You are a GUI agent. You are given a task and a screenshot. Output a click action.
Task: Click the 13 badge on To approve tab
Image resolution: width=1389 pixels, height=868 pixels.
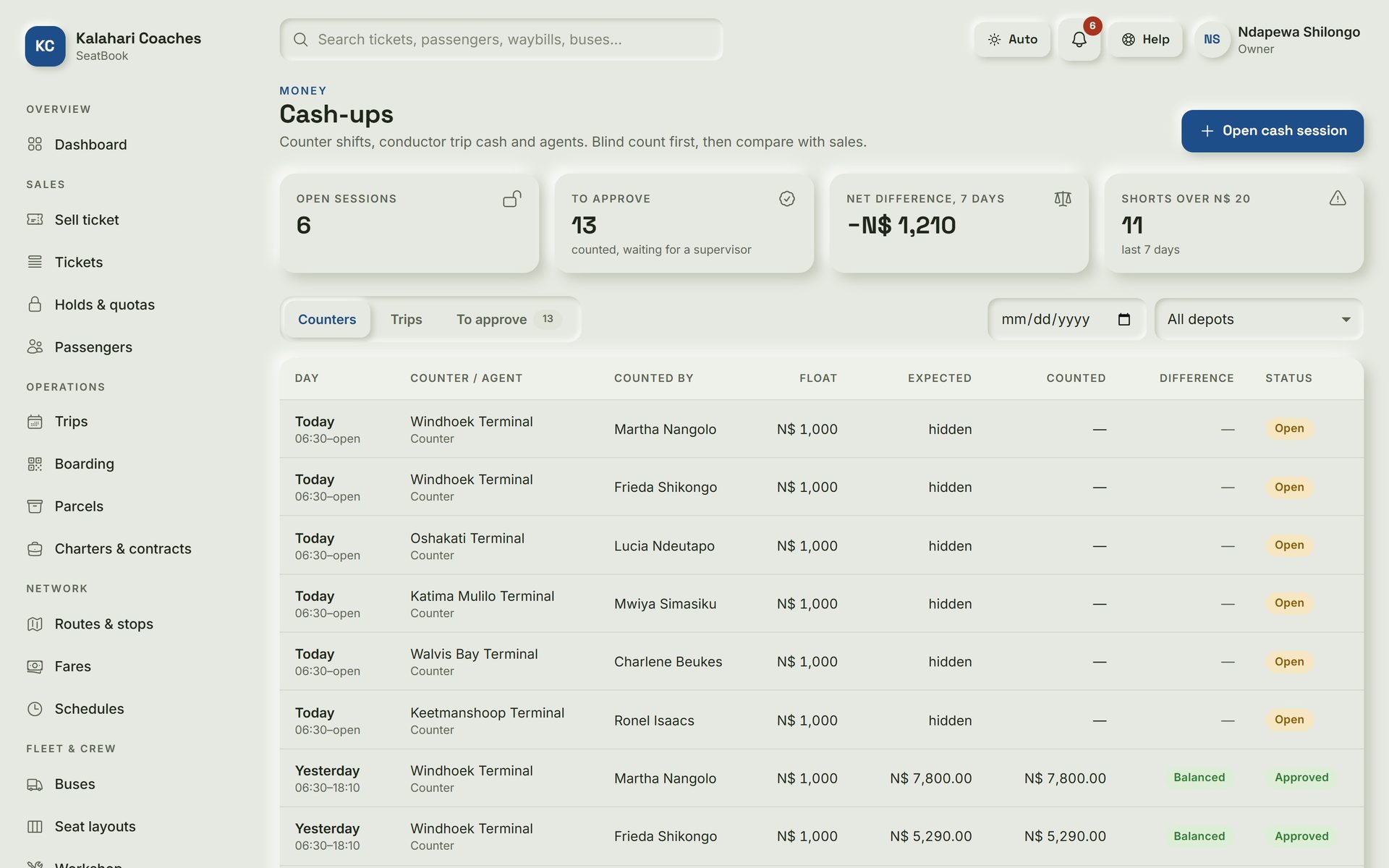tap(548, 319)
